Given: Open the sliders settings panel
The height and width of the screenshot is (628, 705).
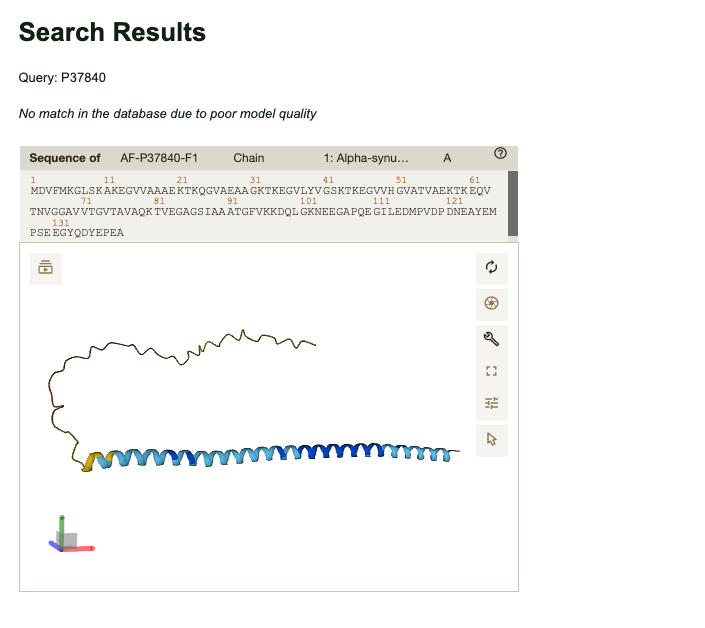Looking at the screenshot, I should [x=491, y=403].
